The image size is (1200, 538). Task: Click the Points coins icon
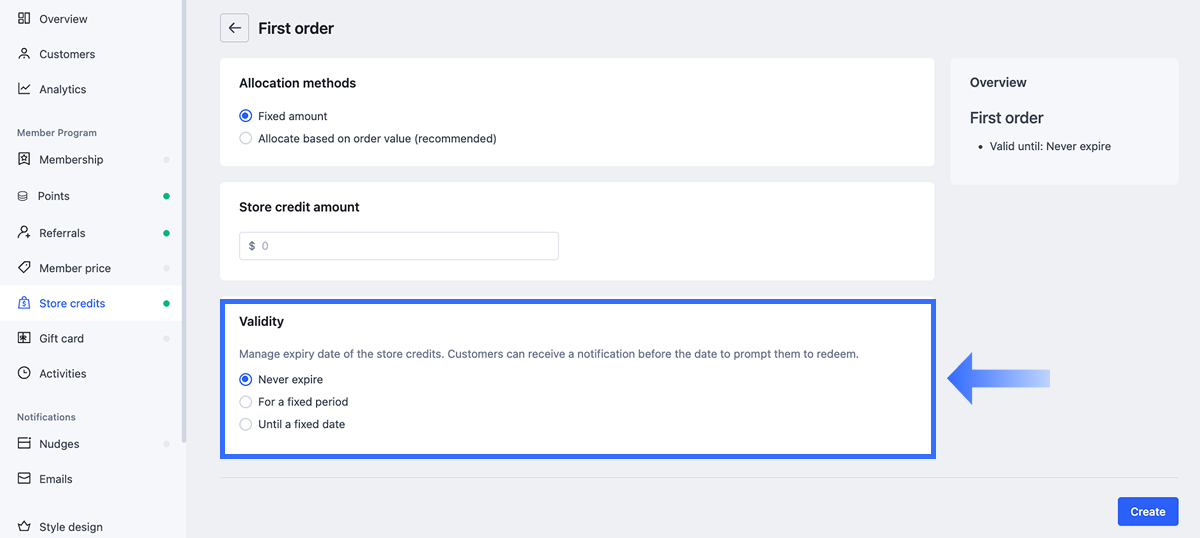coord(23,196)
